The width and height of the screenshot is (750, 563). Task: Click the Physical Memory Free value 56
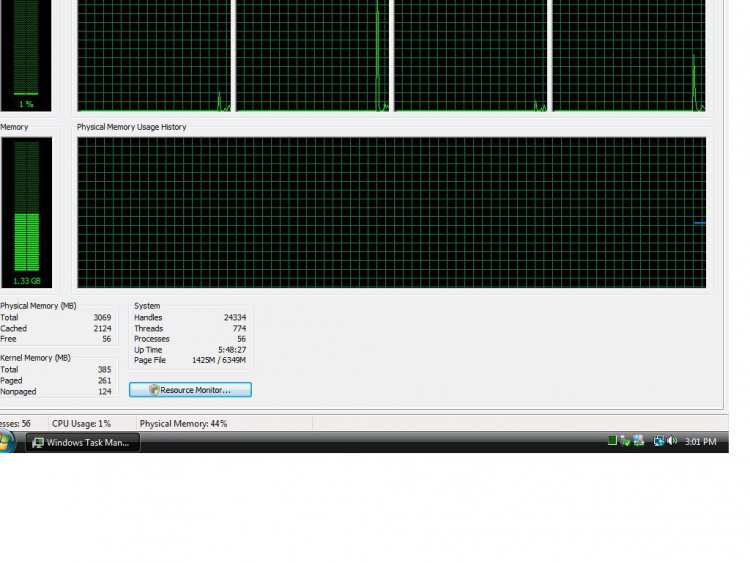tap(107, 339)
